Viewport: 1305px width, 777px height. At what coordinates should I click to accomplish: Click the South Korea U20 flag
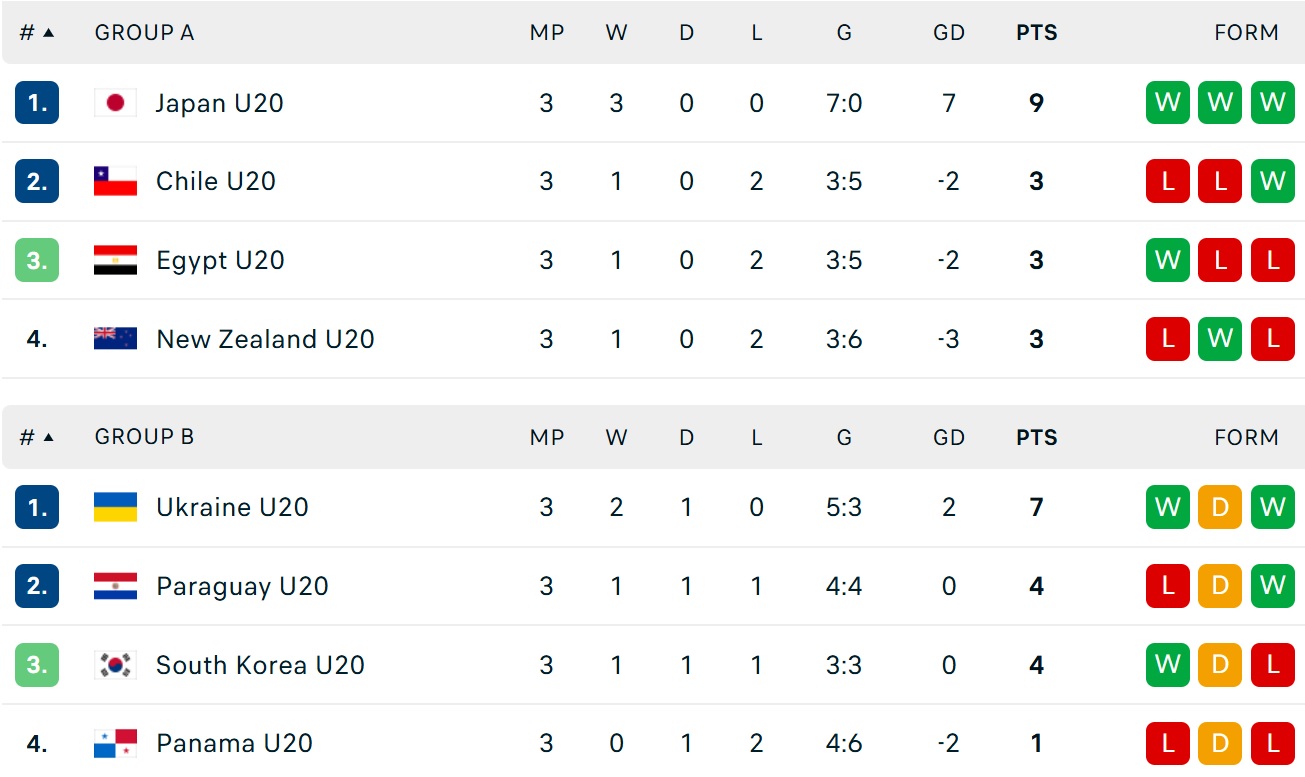click(115, 665)
